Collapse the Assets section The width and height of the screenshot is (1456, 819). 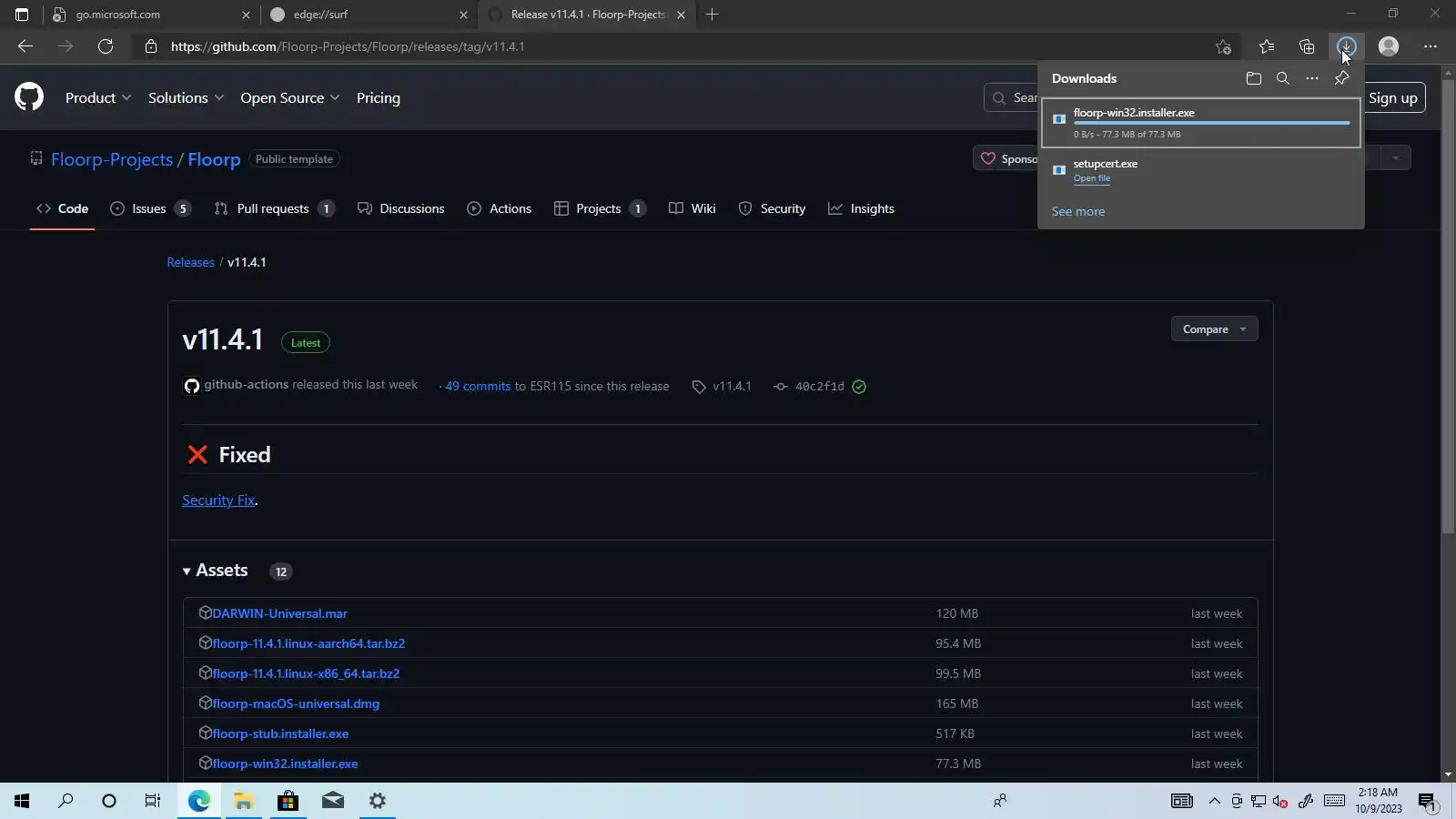point(215,571)
